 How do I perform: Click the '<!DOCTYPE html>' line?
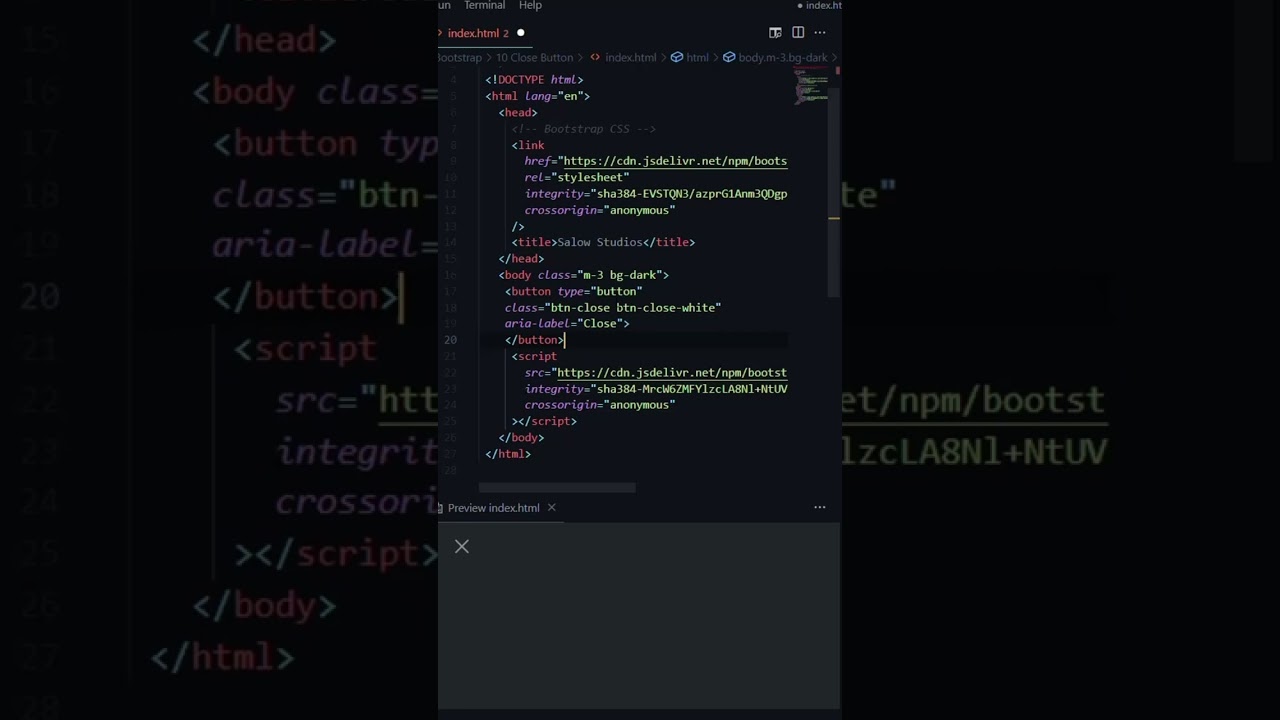pyautogui.click(x=534, y=80)
